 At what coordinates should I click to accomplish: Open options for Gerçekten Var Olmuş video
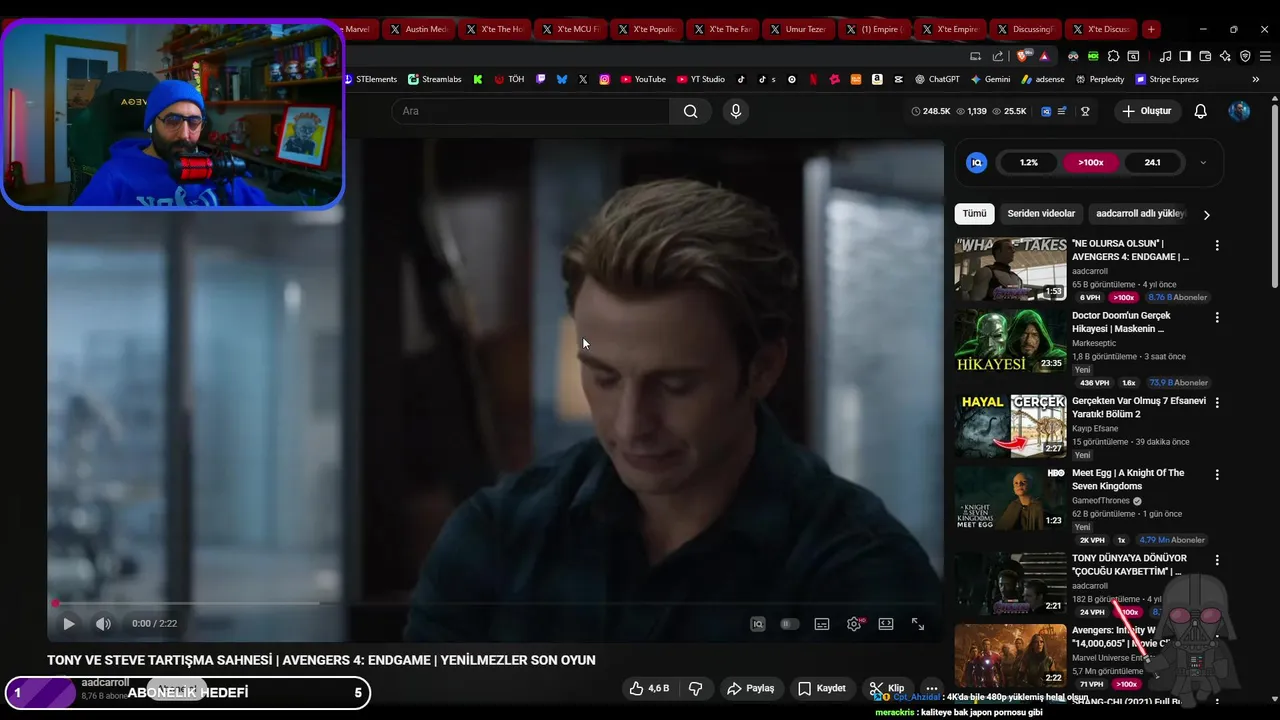[x=1217, y=403]
